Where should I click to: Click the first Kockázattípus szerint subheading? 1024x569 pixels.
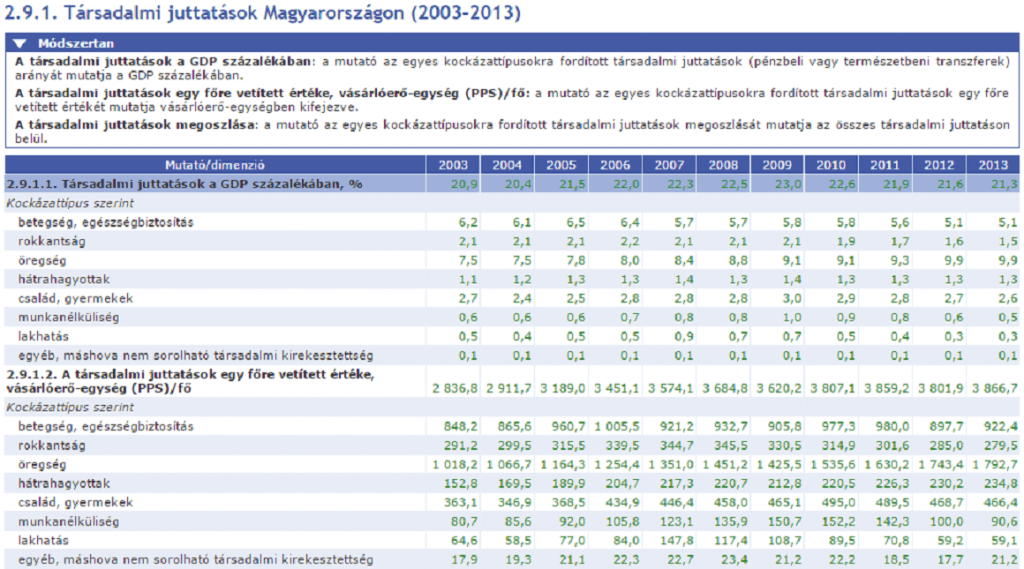pos(70,203)
